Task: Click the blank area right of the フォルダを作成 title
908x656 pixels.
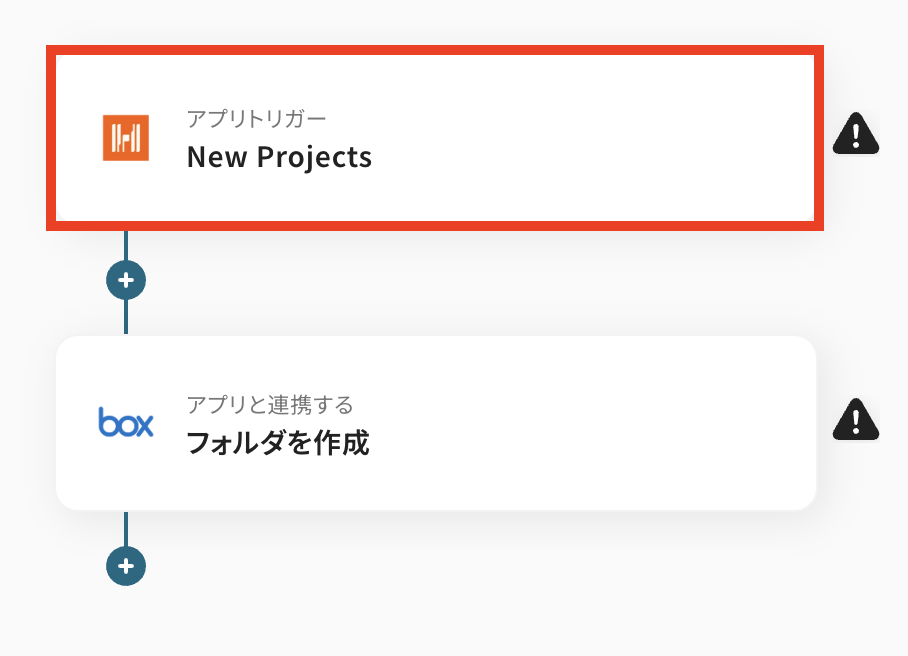Action: pyautogui.click(x=600, y=443)
